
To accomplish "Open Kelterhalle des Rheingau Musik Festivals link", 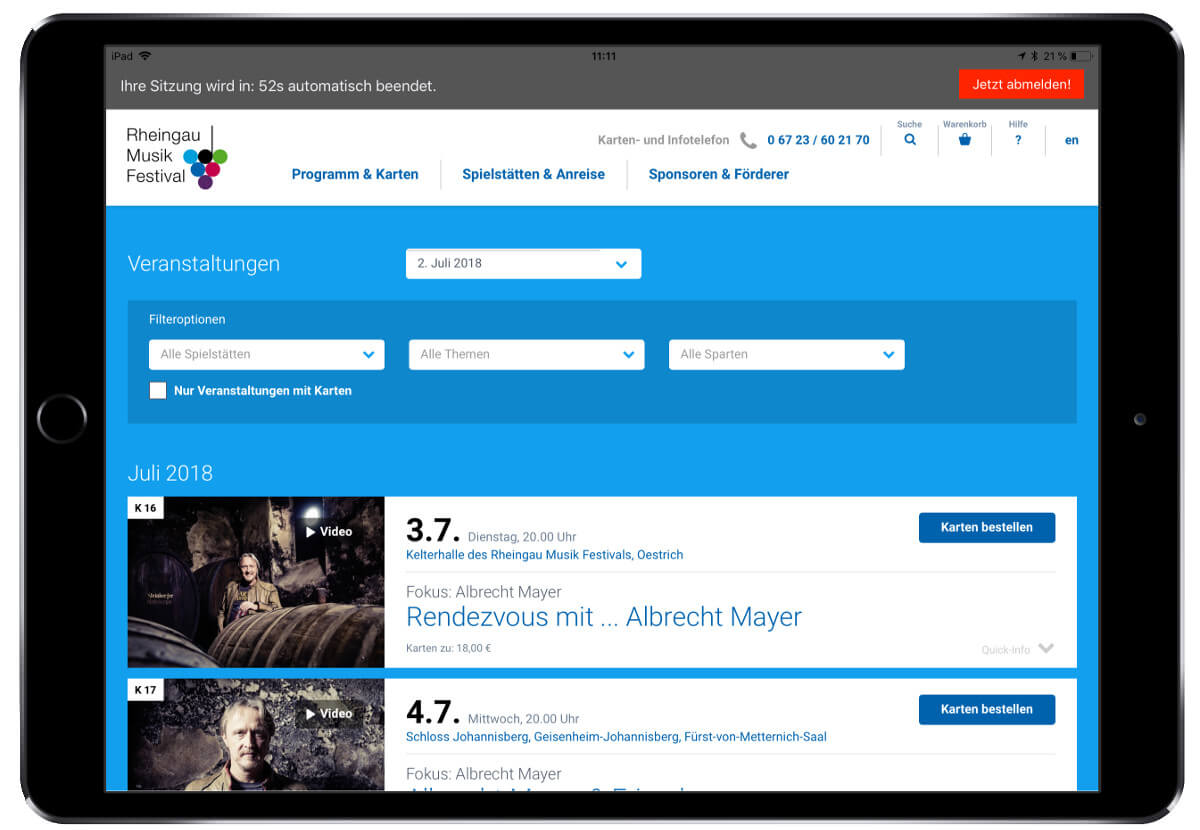I will coord(544,555).
